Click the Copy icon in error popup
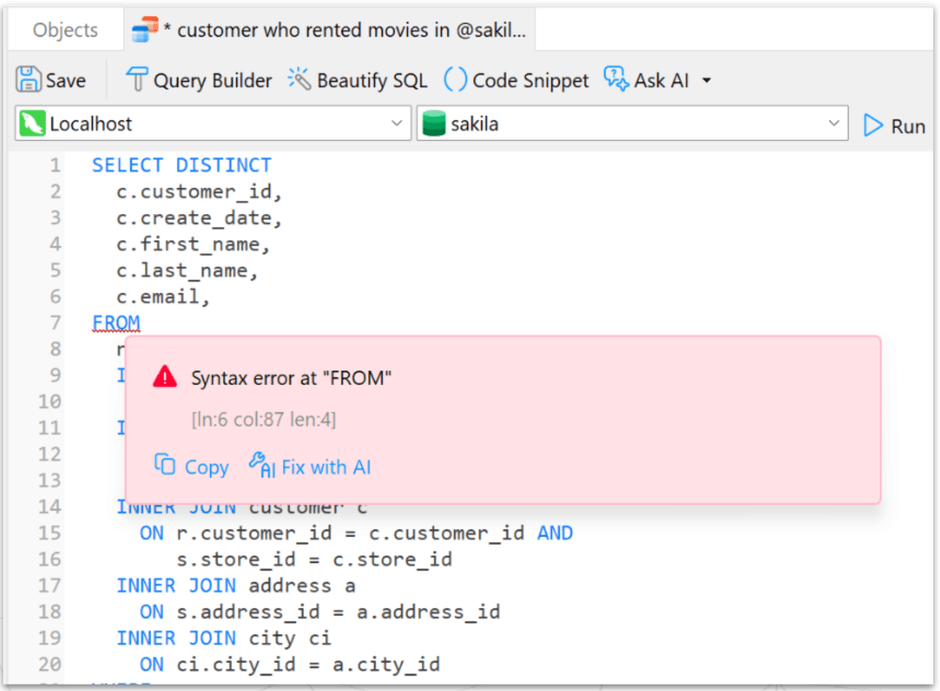This screenshot has height=691, width=940. pyautogui.click(x=165, y=464)
